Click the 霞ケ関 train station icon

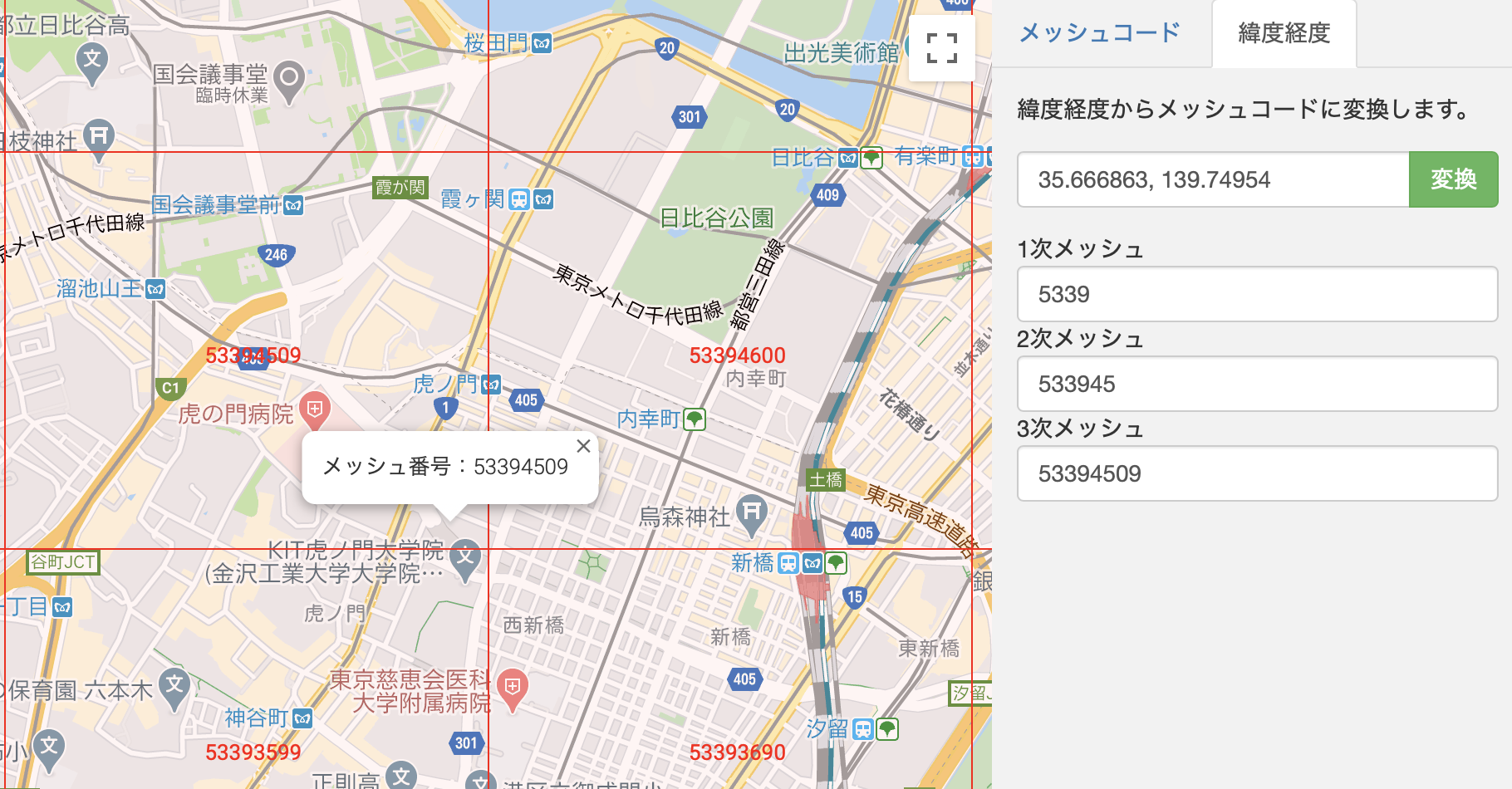pyautogui.click(x=519, y=199)
